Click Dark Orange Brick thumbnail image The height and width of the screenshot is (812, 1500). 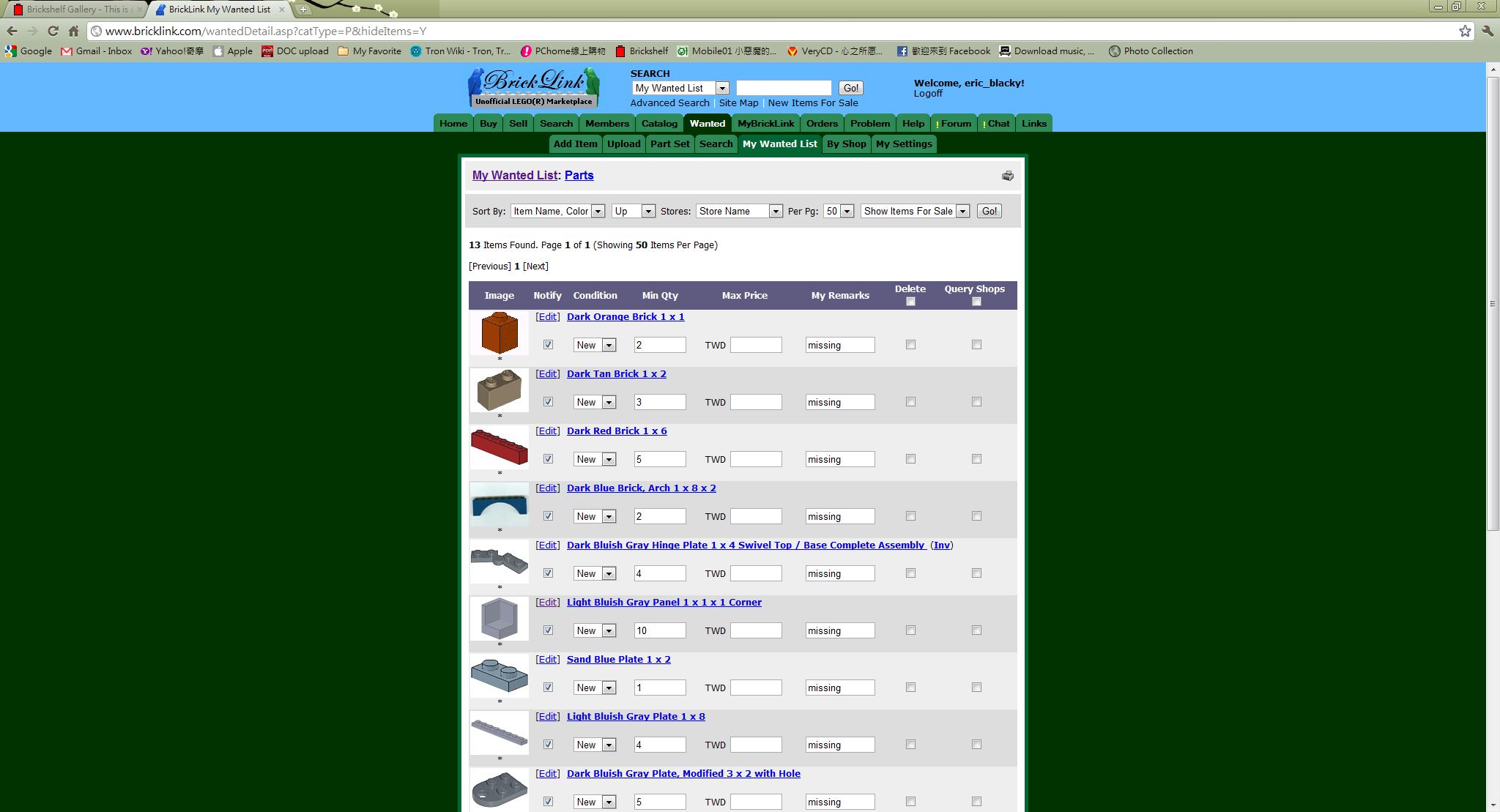(x=500, y=333)
